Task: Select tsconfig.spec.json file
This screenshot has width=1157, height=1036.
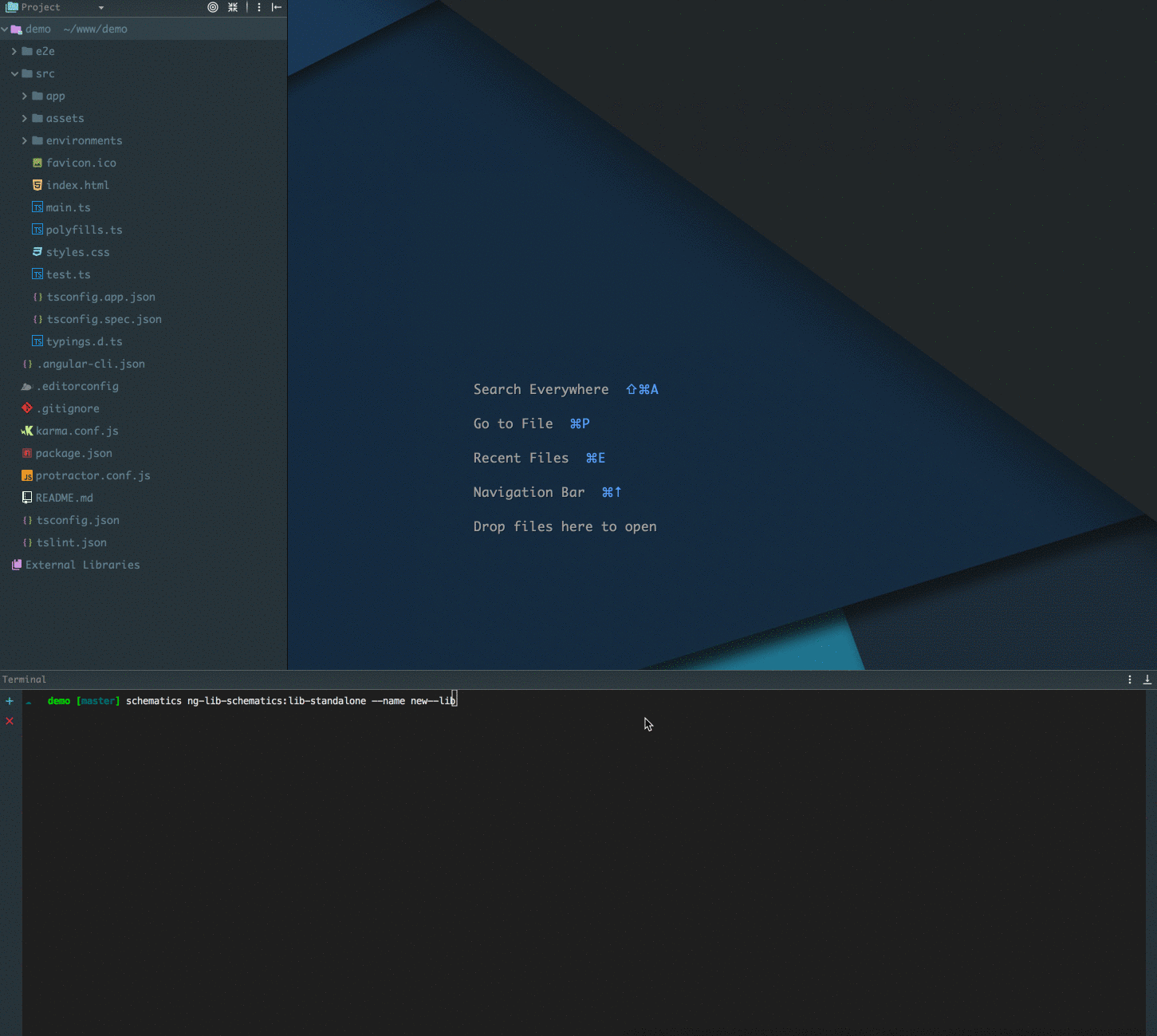Action: click(104, 319)
